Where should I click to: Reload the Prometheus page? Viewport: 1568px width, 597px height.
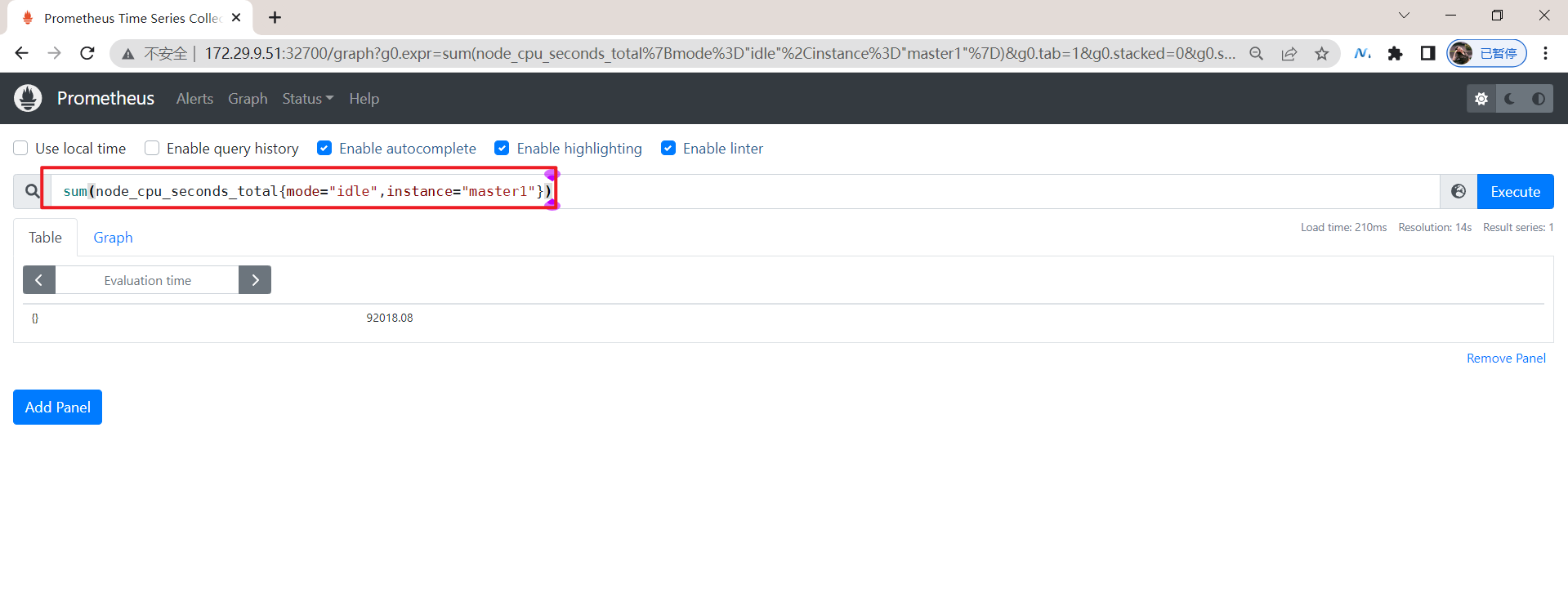87,53
